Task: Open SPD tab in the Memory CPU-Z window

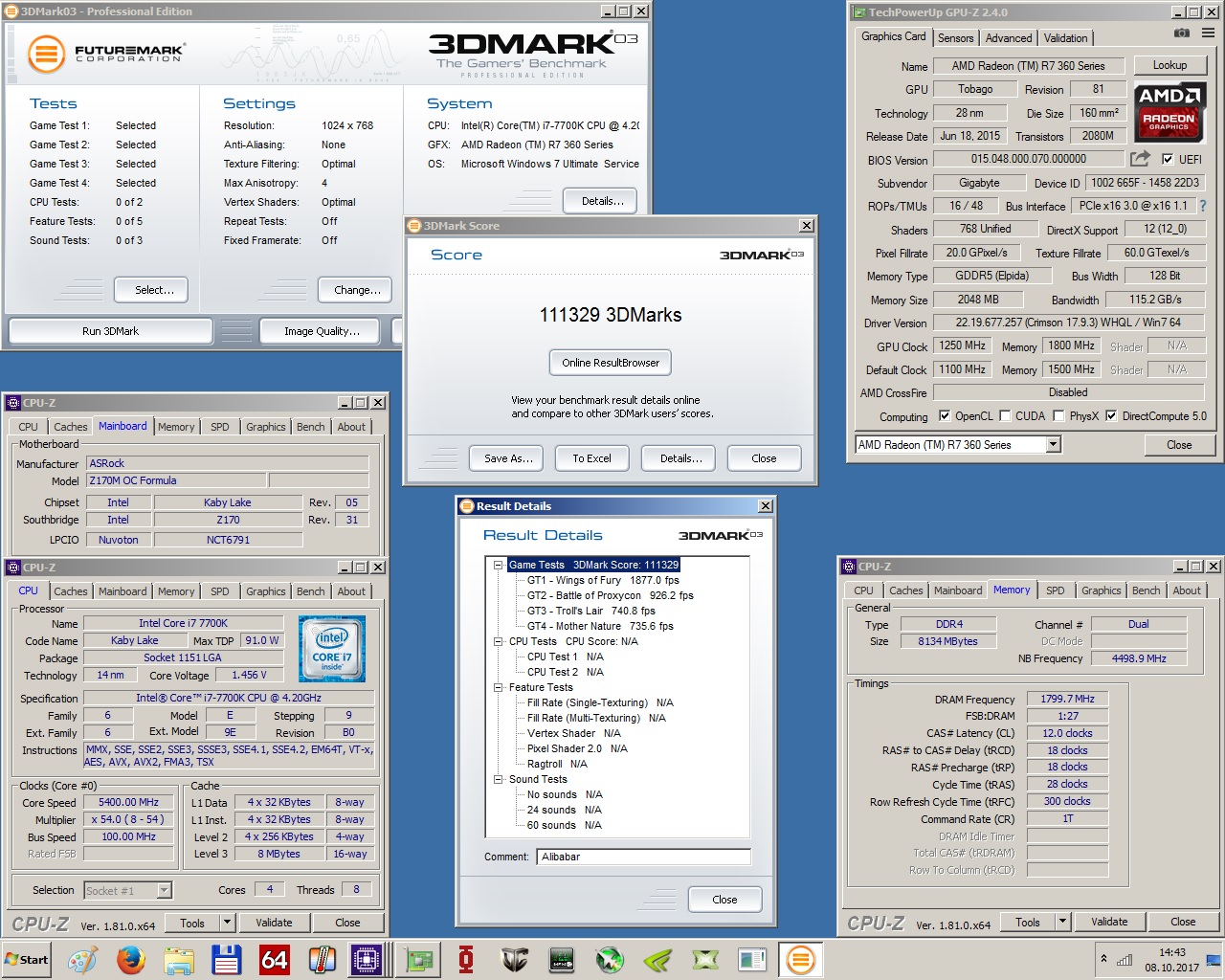Action: tap(1055, 590)
